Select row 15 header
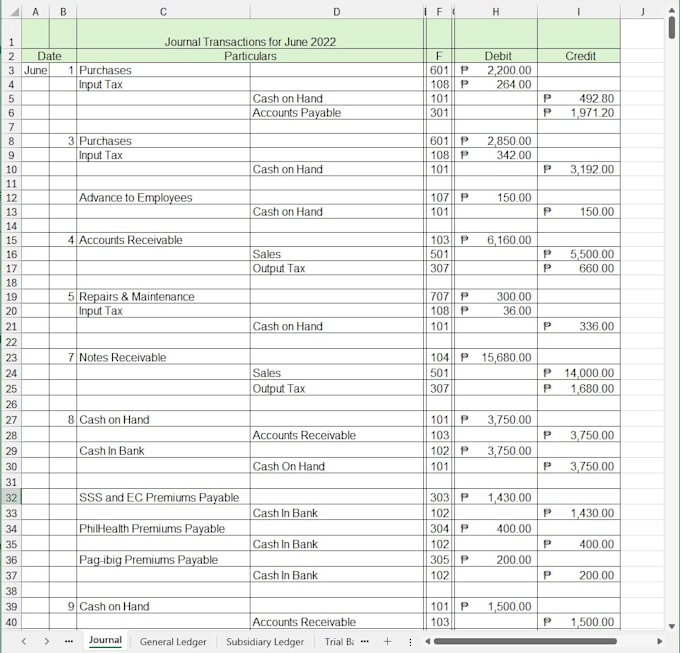The width and height of the screenshot is (680, 653). pos(11,240)
